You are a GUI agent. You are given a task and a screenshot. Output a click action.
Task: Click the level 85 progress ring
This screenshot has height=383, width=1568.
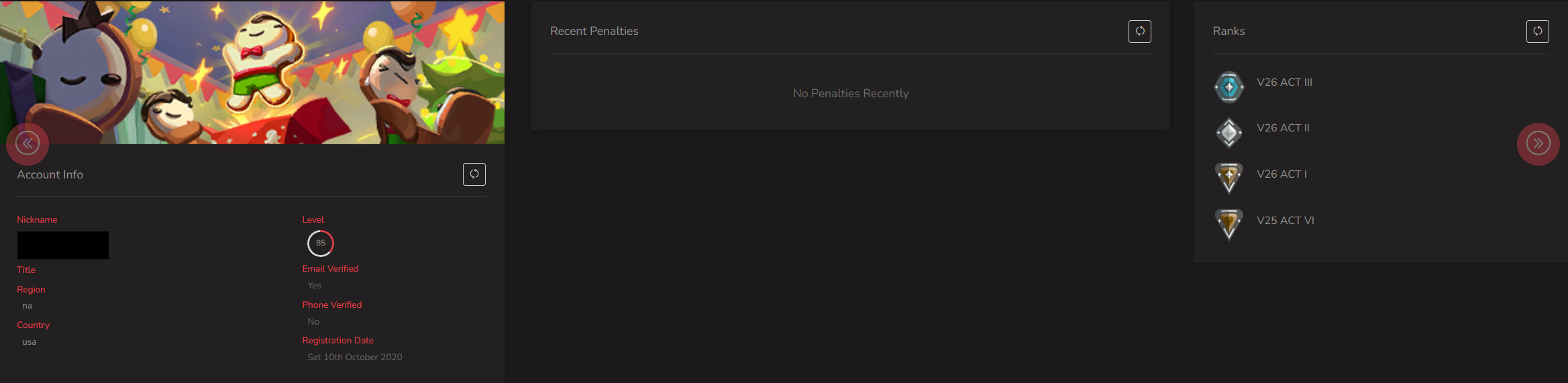pyautogui.click(x=321, y=243)
